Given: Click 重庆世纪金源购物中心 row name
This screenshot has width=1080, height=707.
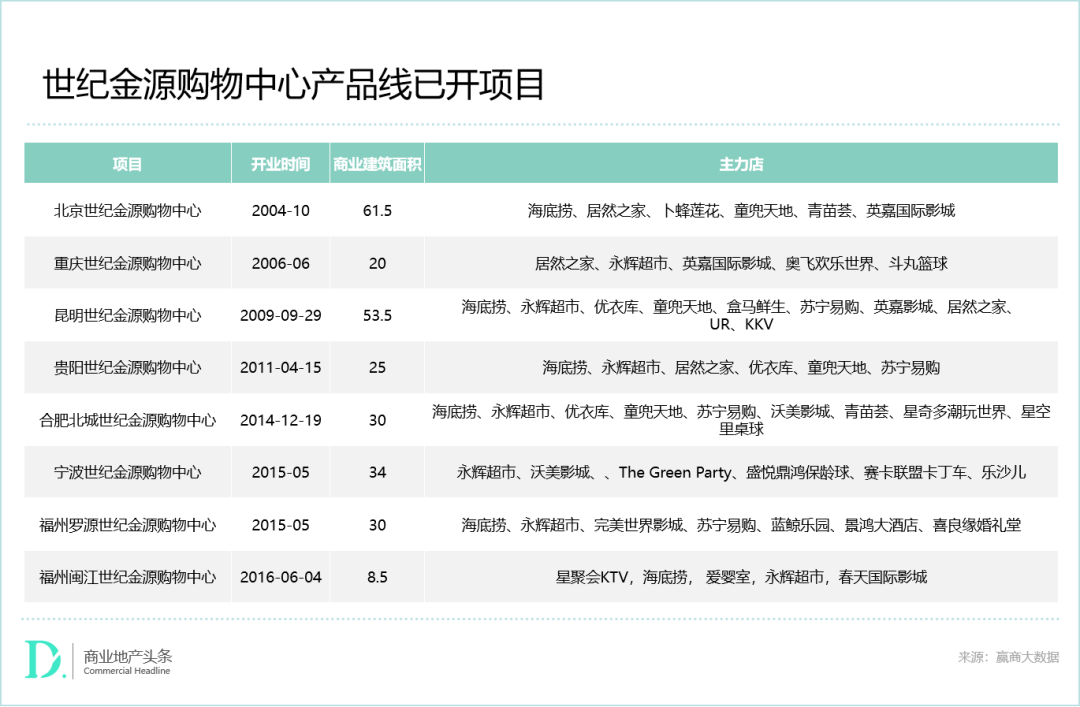Looking at the screenshot, I should [127, 263].
